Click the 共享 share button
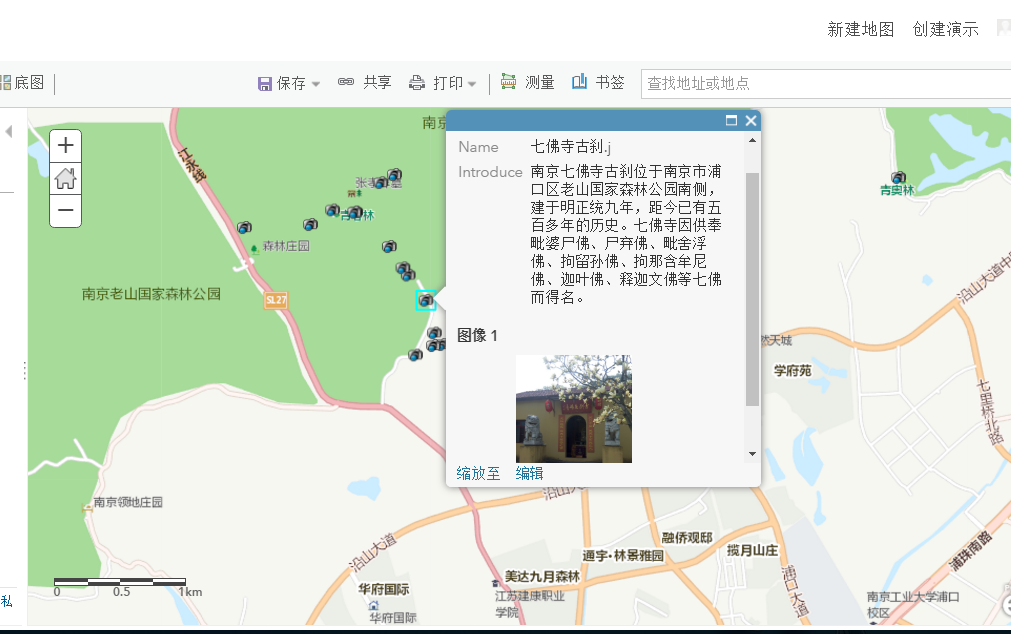 pyautogui.click(x=365, y=82)
